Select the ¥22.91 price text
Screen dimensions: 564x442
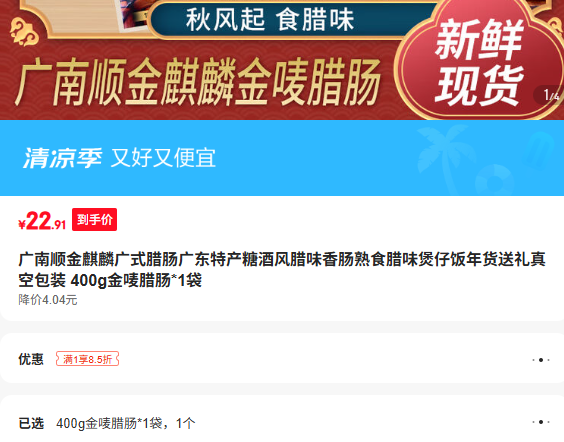point(42,221)
